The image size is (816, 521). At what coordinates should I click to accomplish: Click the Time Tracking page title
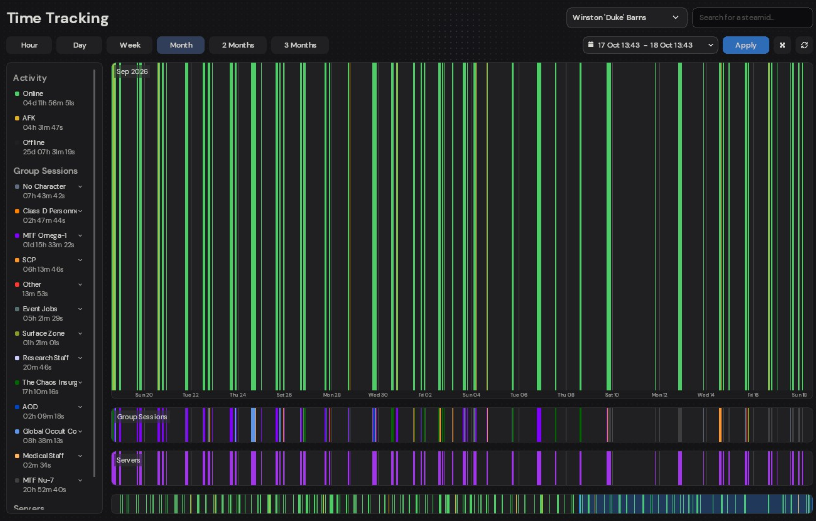[x=58, y=18]
